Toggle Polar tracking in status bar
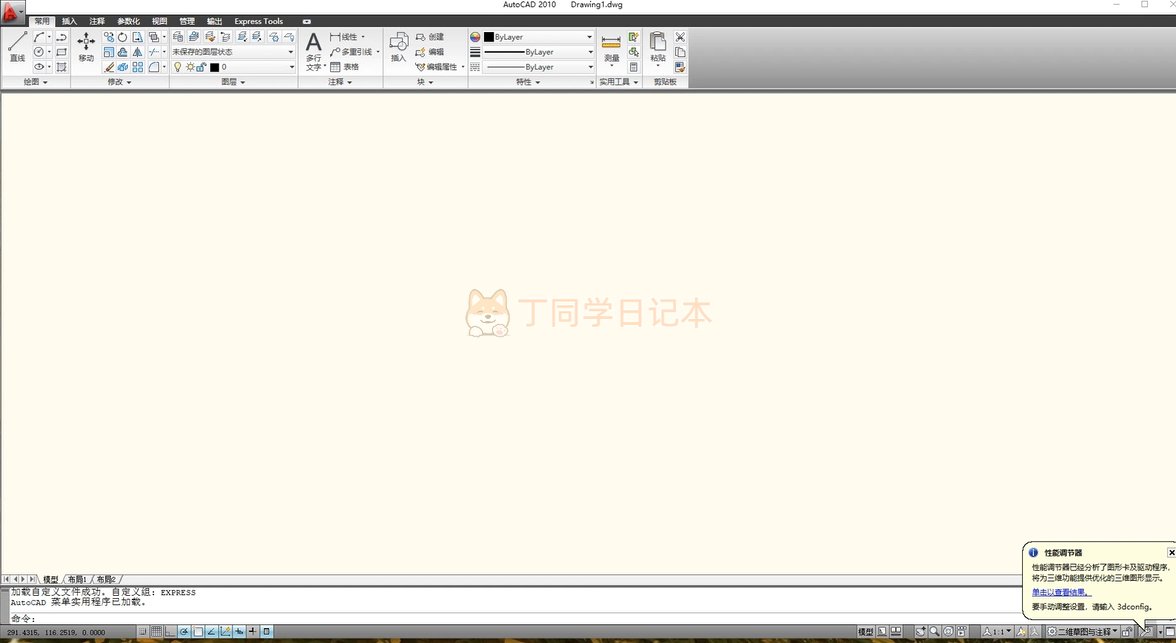This screenshot has height=643, width=1176. 184,632
